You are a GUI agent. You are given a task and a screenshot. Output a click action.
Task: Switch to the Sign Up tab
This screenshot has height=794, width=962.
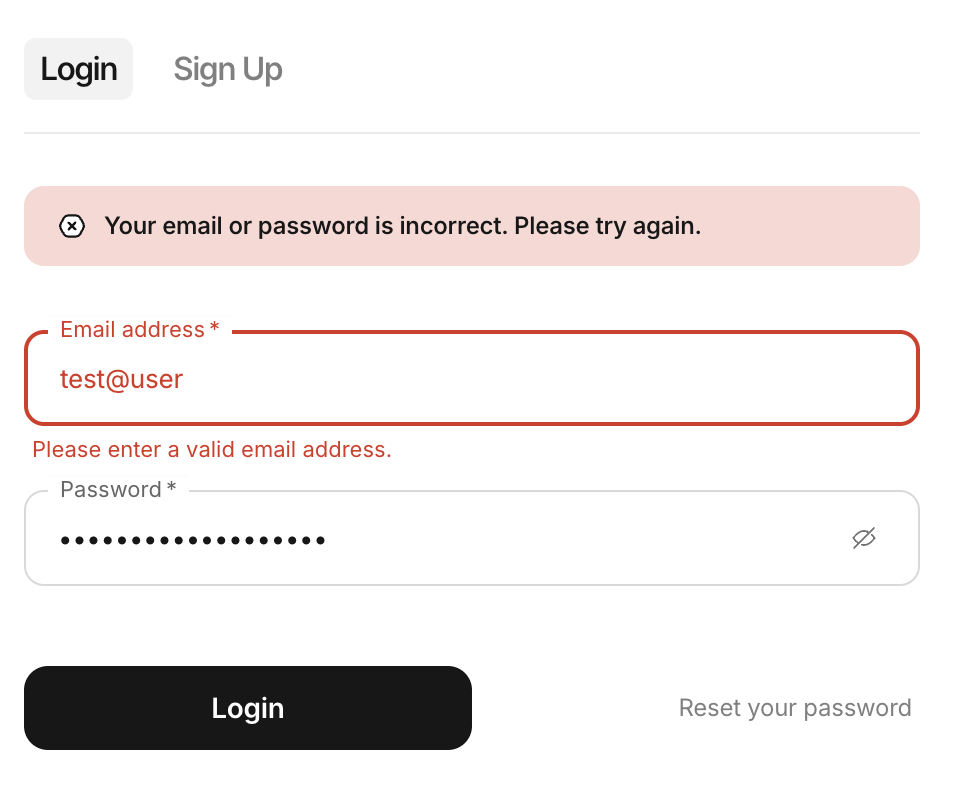point(228,69)
